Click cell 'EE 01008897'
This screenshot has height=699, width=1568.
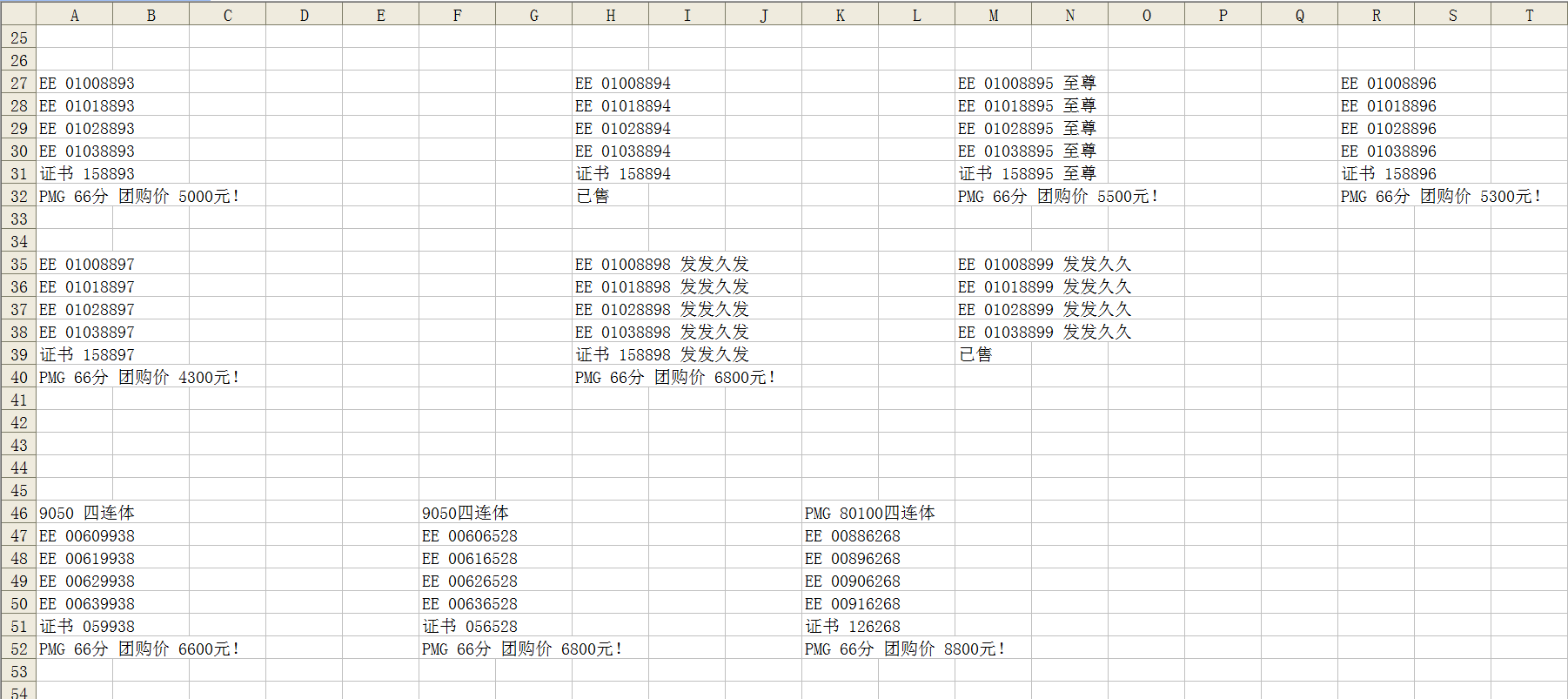click(x=87, y=264)
